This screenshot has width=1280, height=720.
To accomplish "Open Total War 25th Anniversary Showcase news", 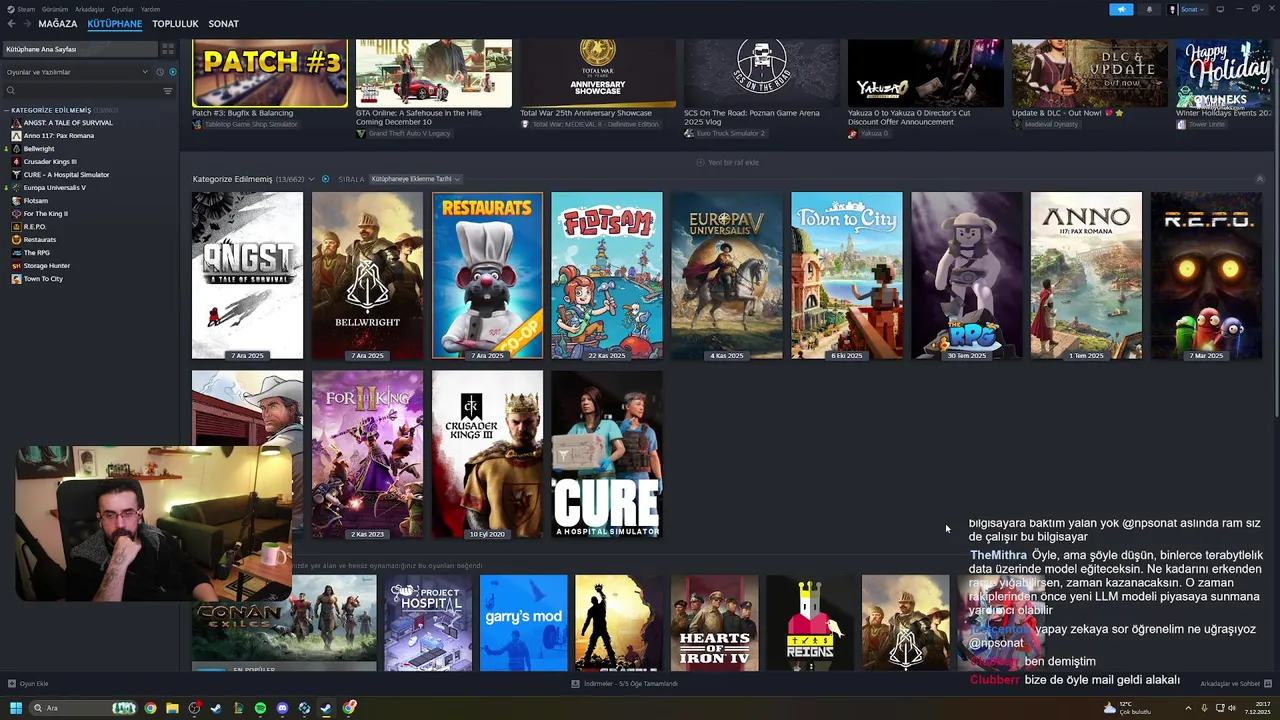I will (598, 73).
